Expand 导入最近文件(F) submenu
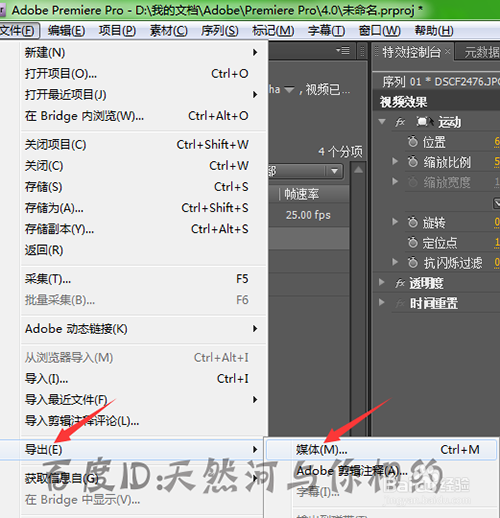500x518 pixels. [143, 400]
